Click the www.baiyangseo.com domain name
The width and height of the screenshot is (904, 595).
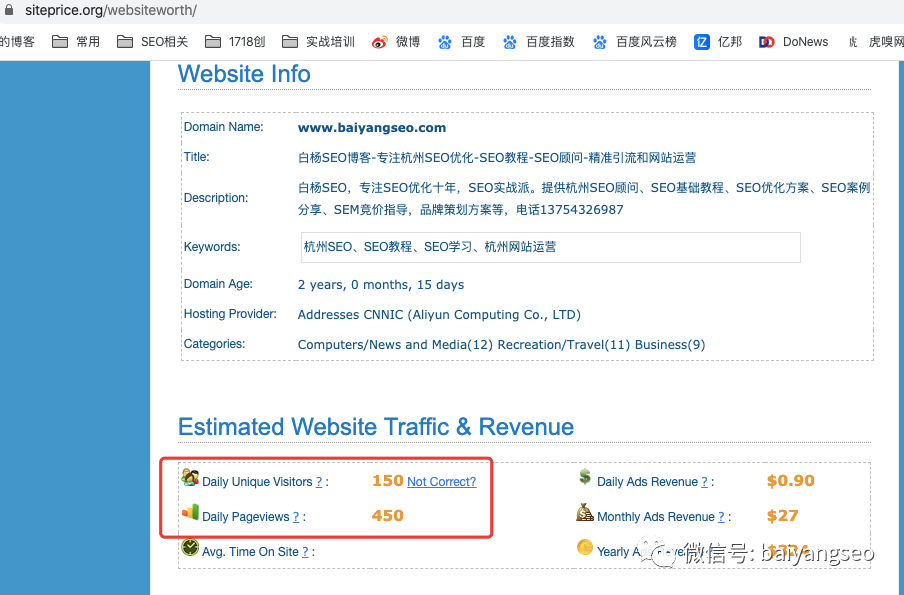coord(372,127)
